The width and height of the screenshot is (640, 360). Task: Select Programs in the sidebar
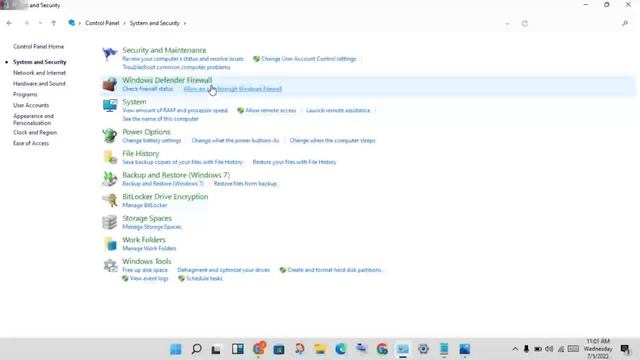tap(25, 94)
